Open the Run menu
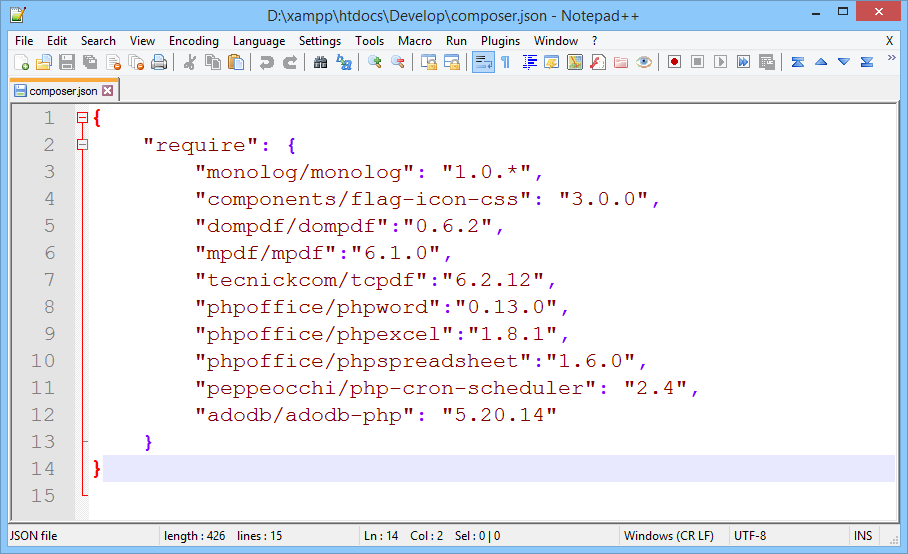Viewport: 908px width, 554px height. (x=456, y=41)
